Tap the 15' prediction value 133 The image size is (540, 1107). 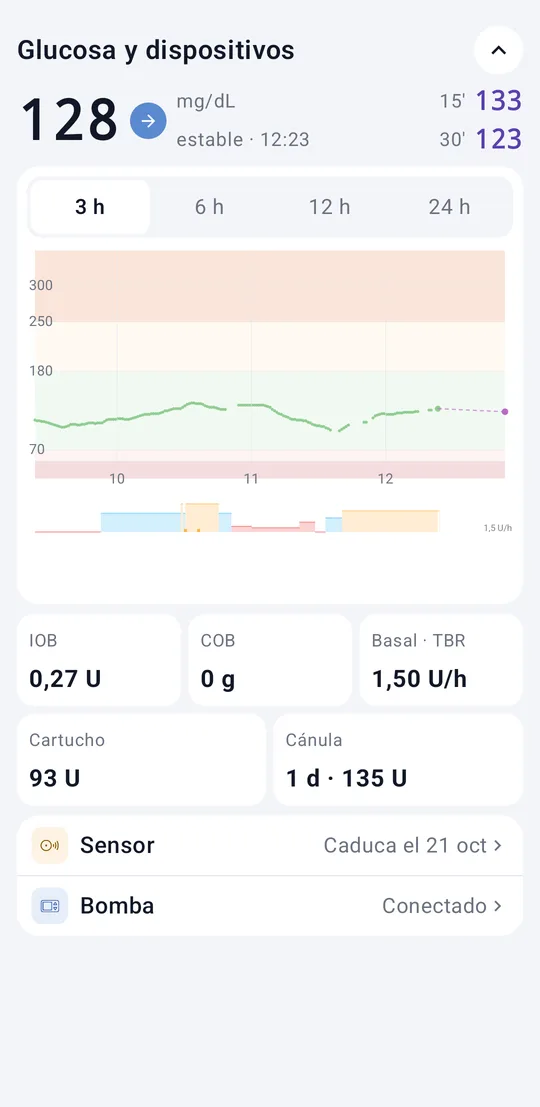(x=498, y=101)
